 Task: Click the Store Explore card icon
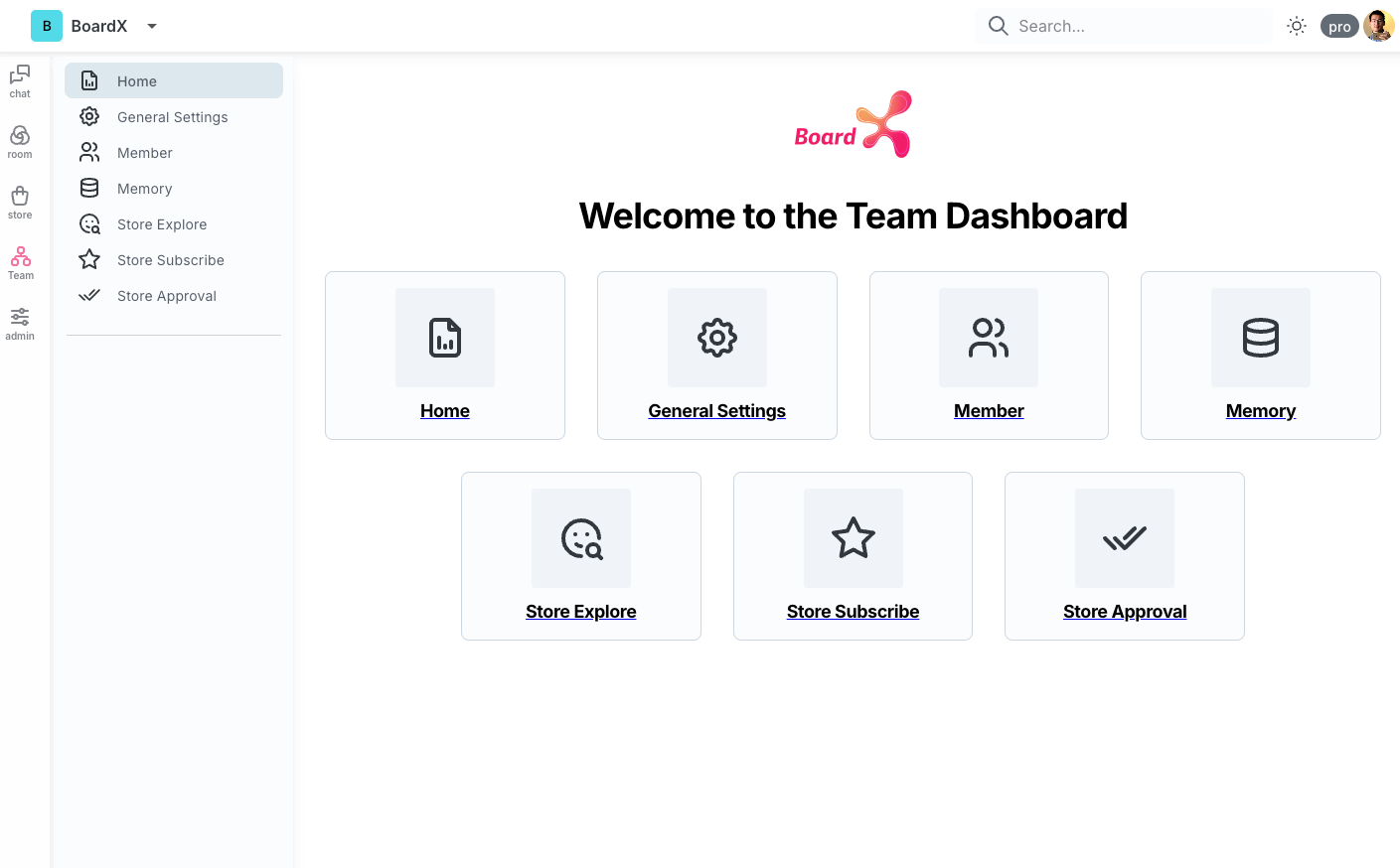point(581,538)
